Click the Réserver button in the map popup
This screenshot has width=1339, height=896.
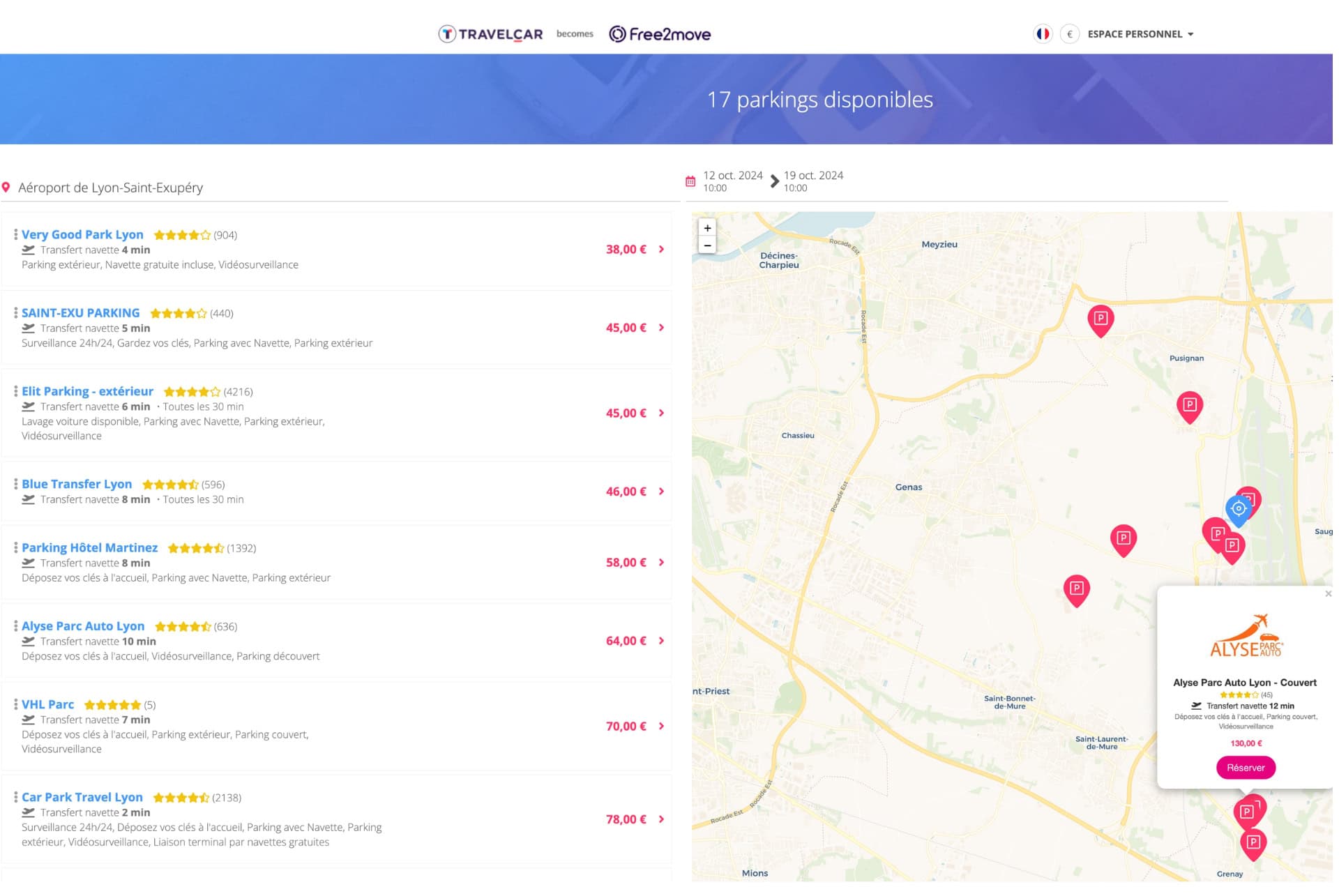click(1246, 768)
